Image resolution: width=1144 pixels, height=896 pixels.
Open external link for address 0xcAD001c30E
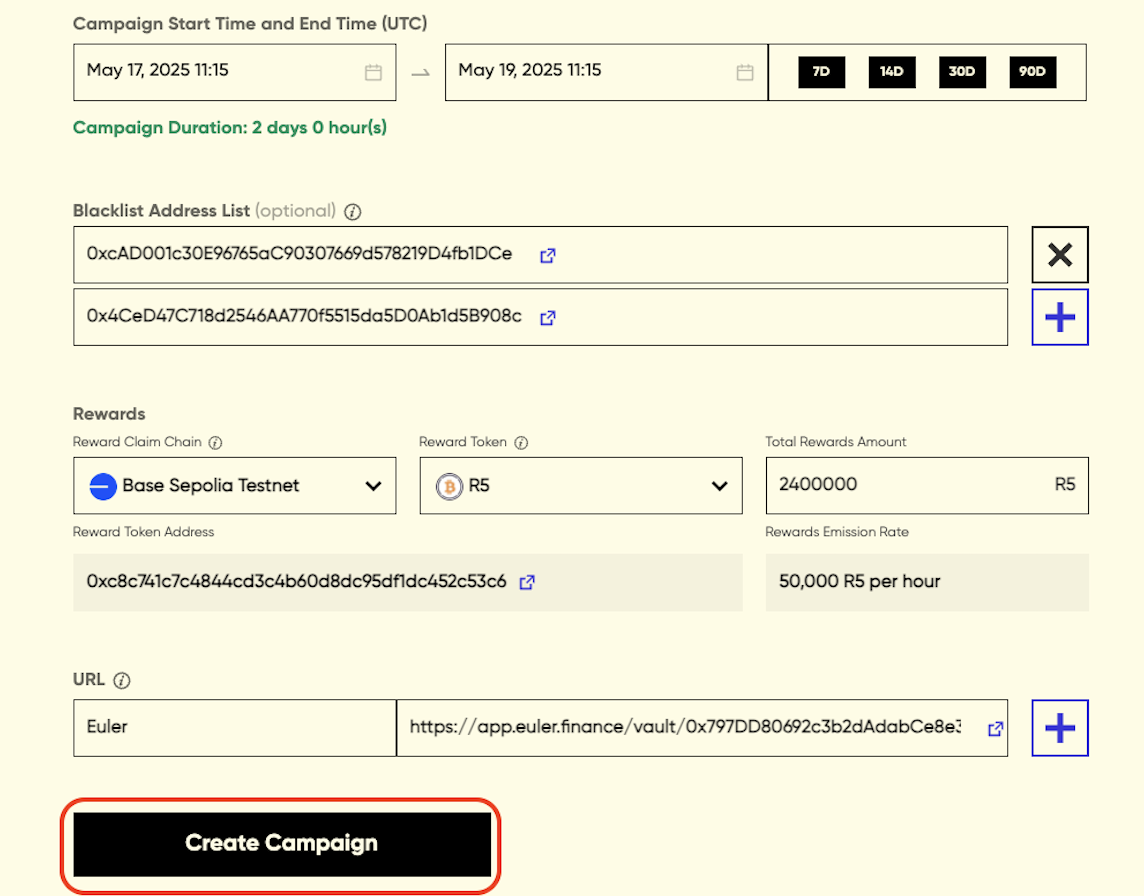click(x=548, y=255)
